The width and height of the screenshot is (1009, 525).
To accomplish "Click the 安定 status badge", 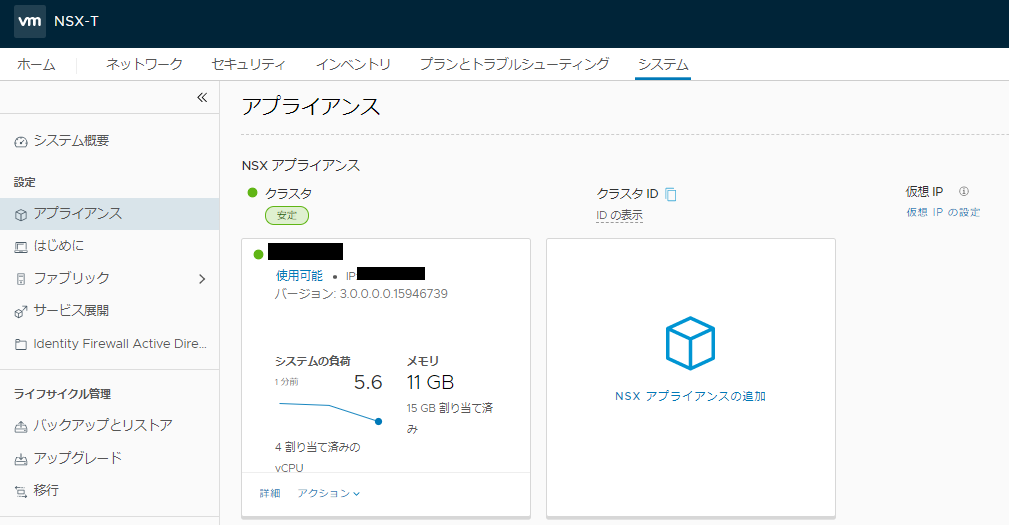I will click(287, 216).
